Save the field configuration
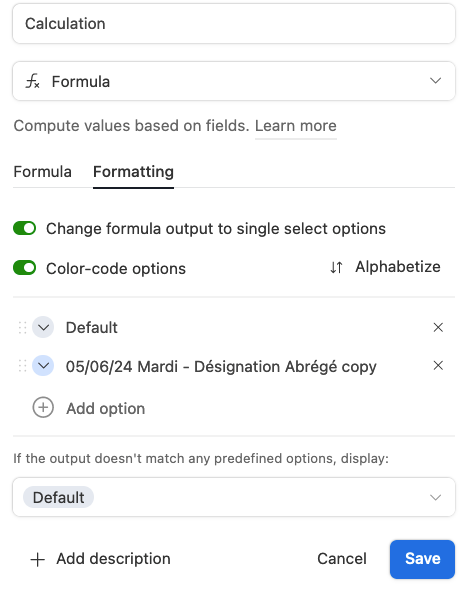 point(422,559)
